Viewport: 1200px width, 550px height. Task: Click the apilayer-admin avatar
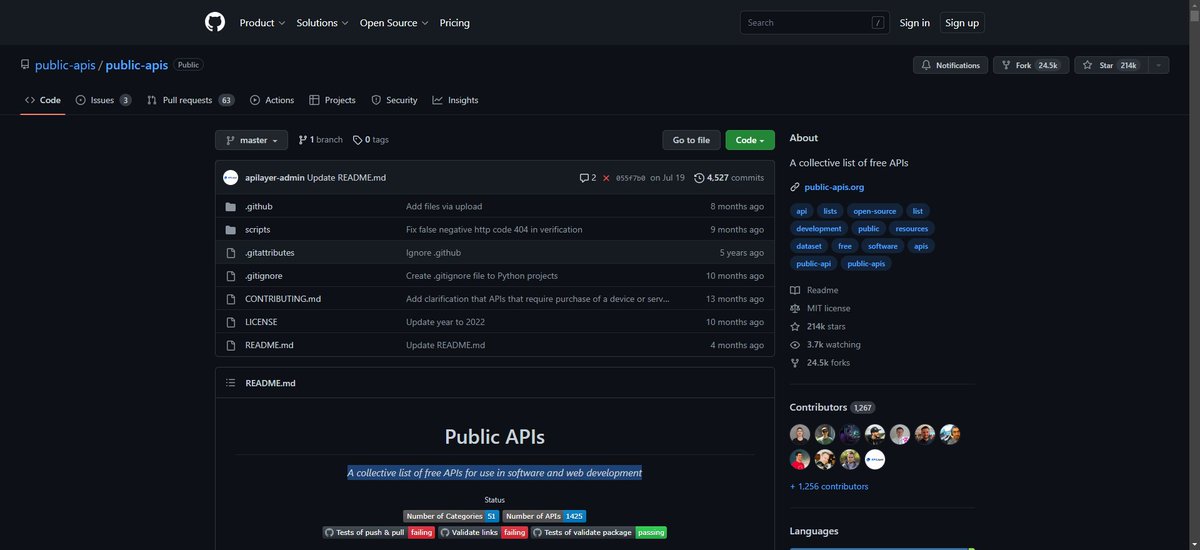[231, 177]
